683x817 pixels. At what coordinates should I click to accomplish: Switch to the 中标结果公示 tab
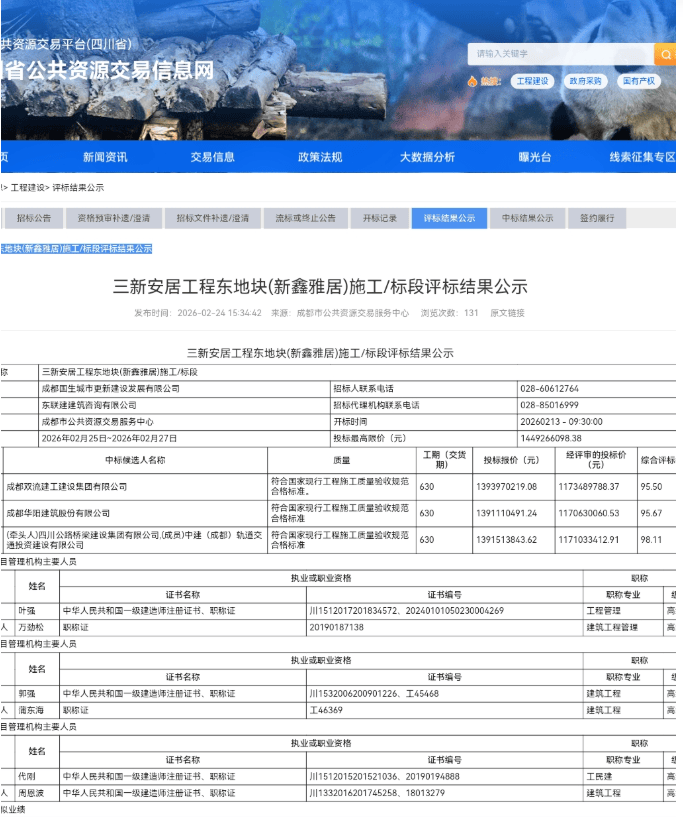click(527, 218)
